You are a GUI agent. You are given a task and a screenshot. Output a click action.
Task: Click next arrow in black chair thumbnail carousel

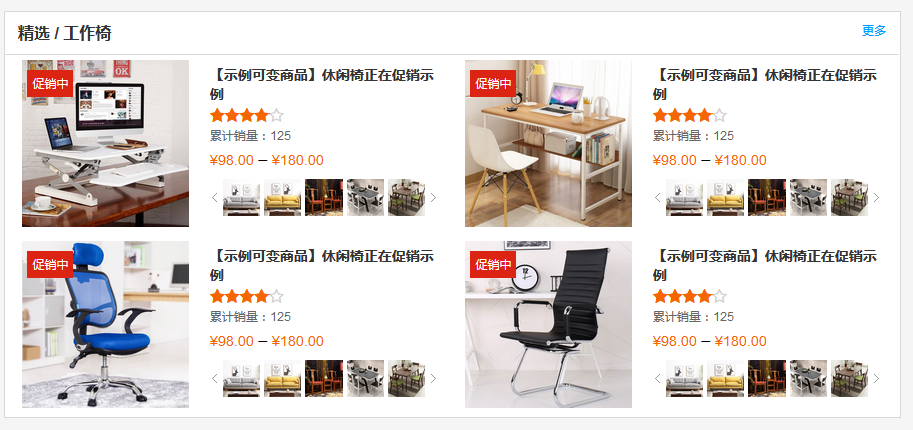click(876, 379)
